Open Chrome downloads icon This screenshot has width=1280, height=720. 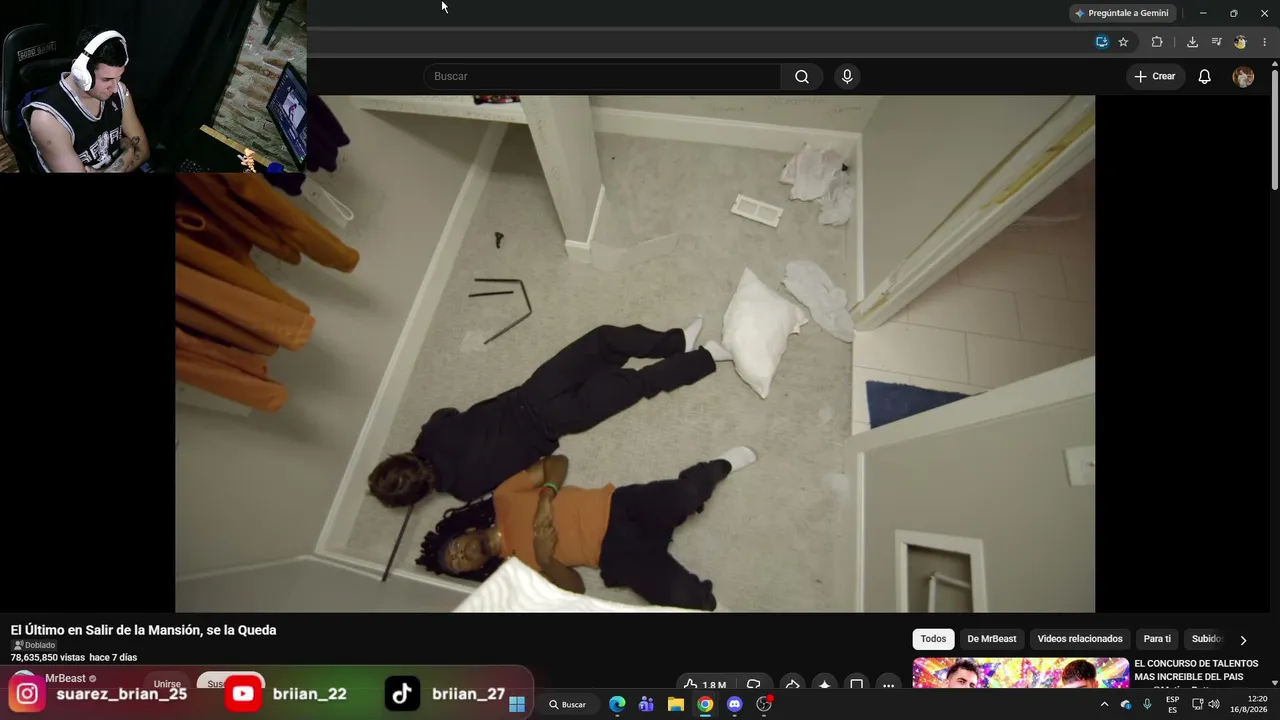pyautogui.click(x=1192, y=42)
